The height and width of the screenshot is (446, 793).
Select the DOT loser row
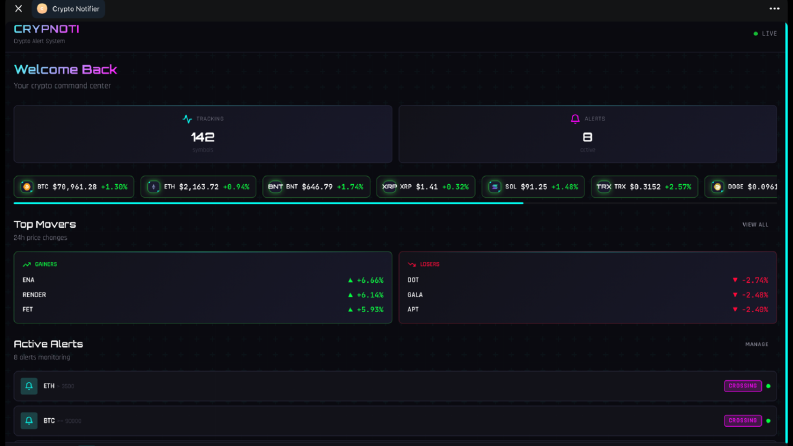point(588,280)
